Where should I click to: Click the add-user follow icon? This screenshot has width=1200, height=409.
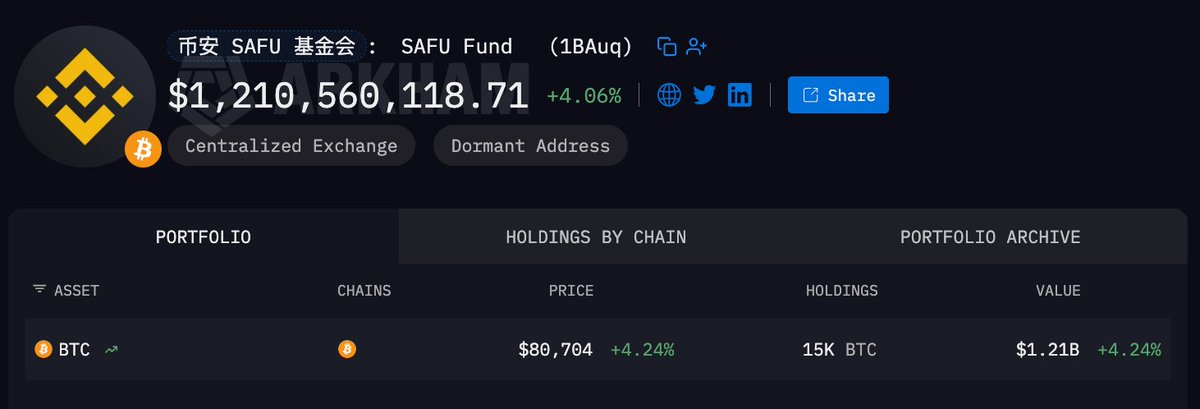697,46
